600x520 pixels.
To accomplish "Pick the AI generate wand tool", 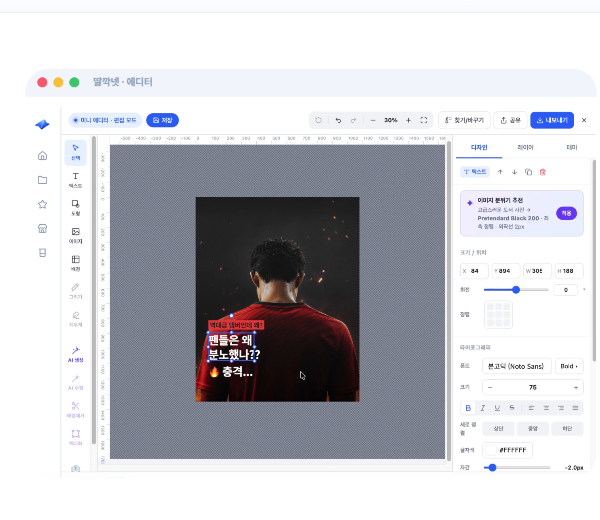I will [x=75, y=354].
